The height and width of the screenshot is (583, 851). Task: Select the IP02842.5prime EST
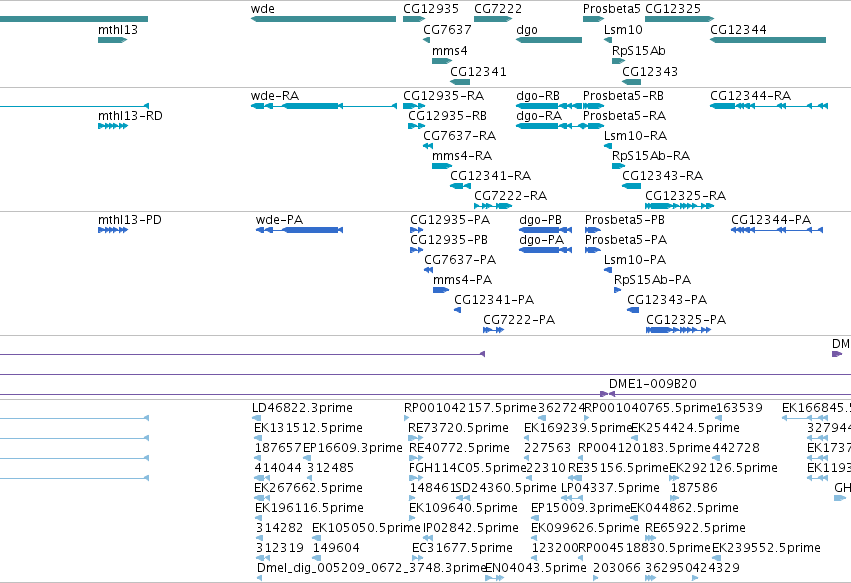tap(428, 538)
